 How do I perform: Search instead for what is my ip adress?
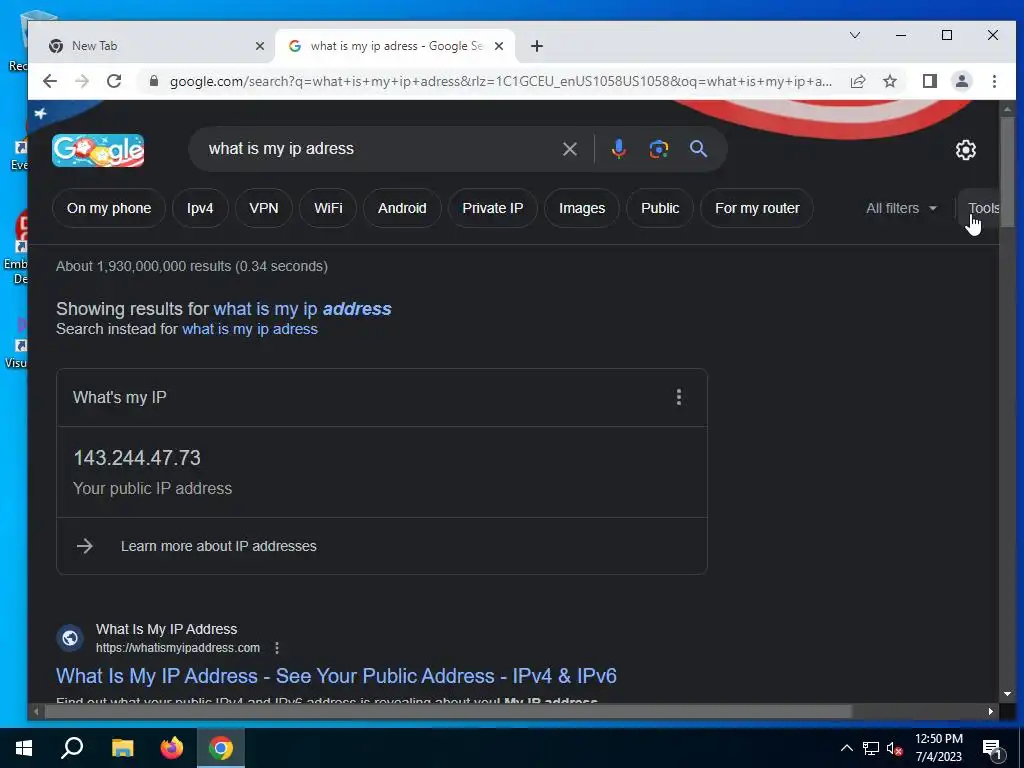click(249, 329)
